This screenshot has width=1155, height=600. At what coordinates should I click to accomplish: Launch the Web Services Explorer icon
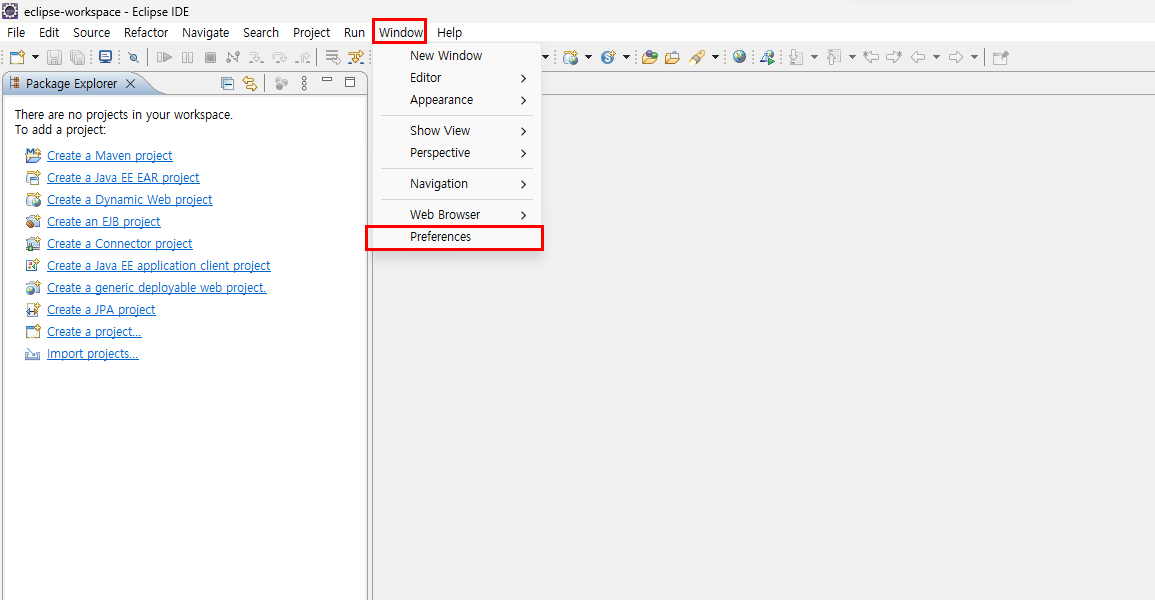point(768,57)
